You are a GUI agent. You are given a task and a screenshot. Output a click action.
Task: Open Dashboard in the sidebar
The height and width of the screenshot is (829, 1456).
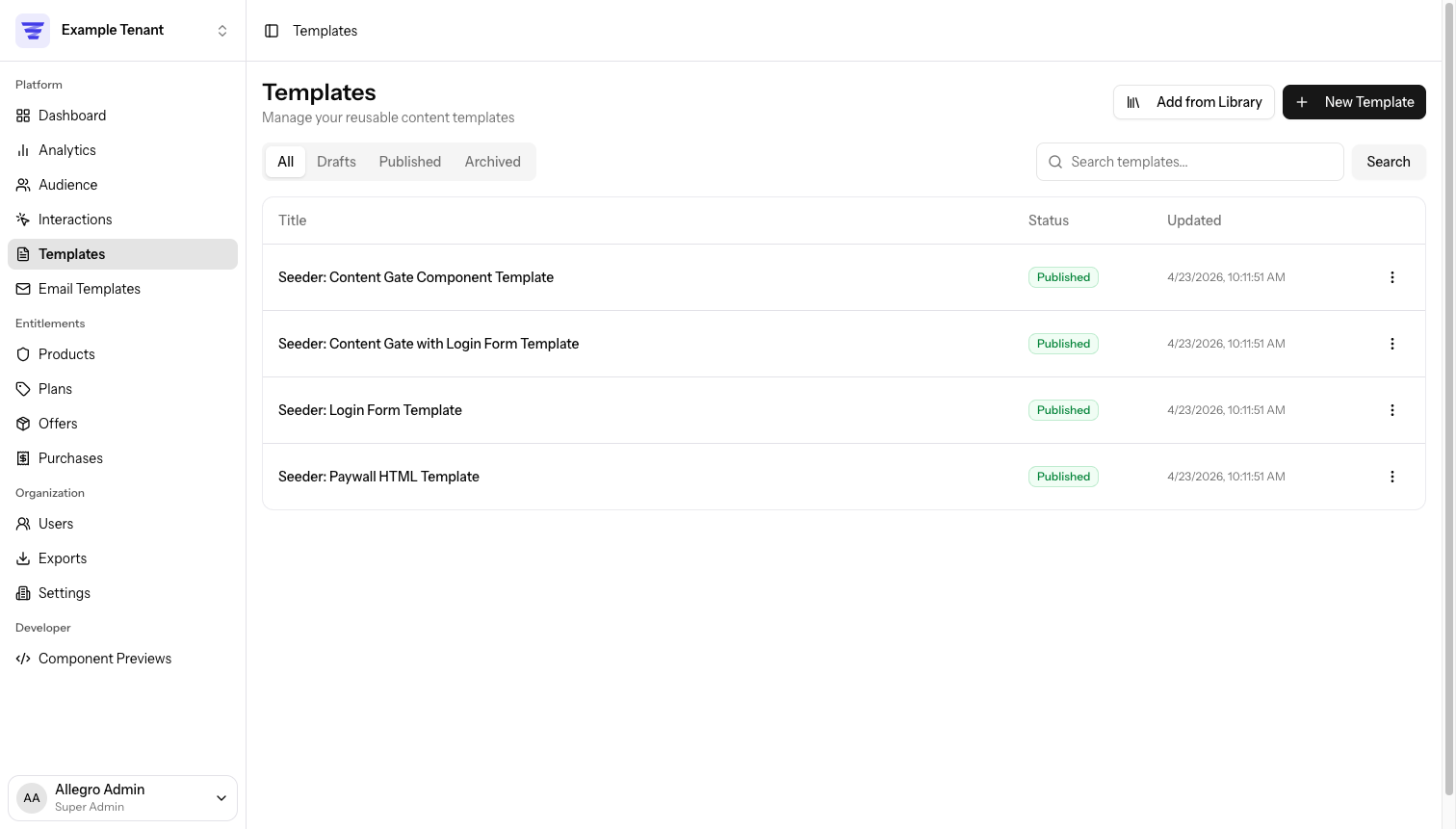(x=122, y=116)
